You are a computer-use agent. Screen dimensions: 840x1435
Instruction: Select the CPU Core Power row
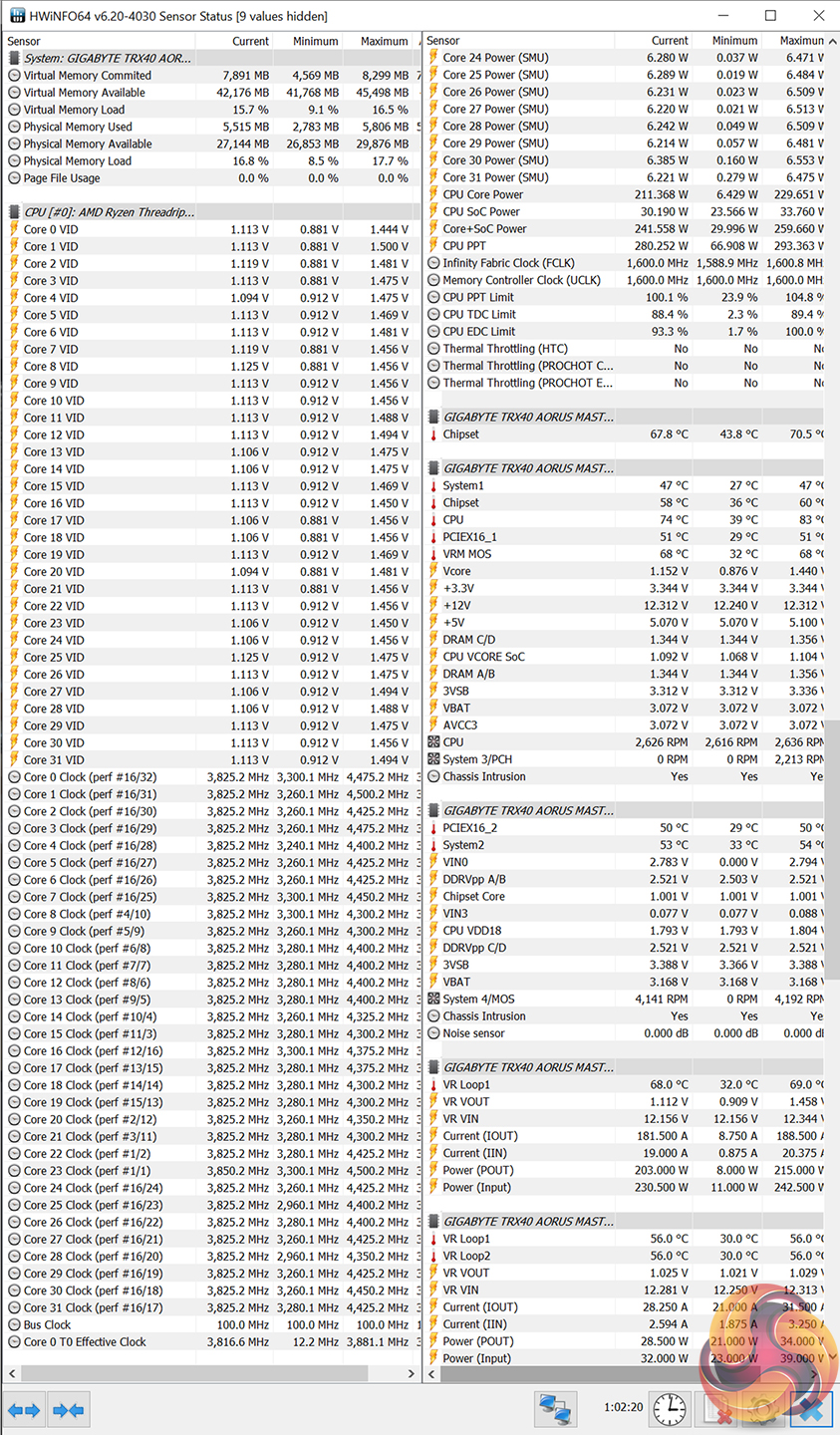pos(626,194)
